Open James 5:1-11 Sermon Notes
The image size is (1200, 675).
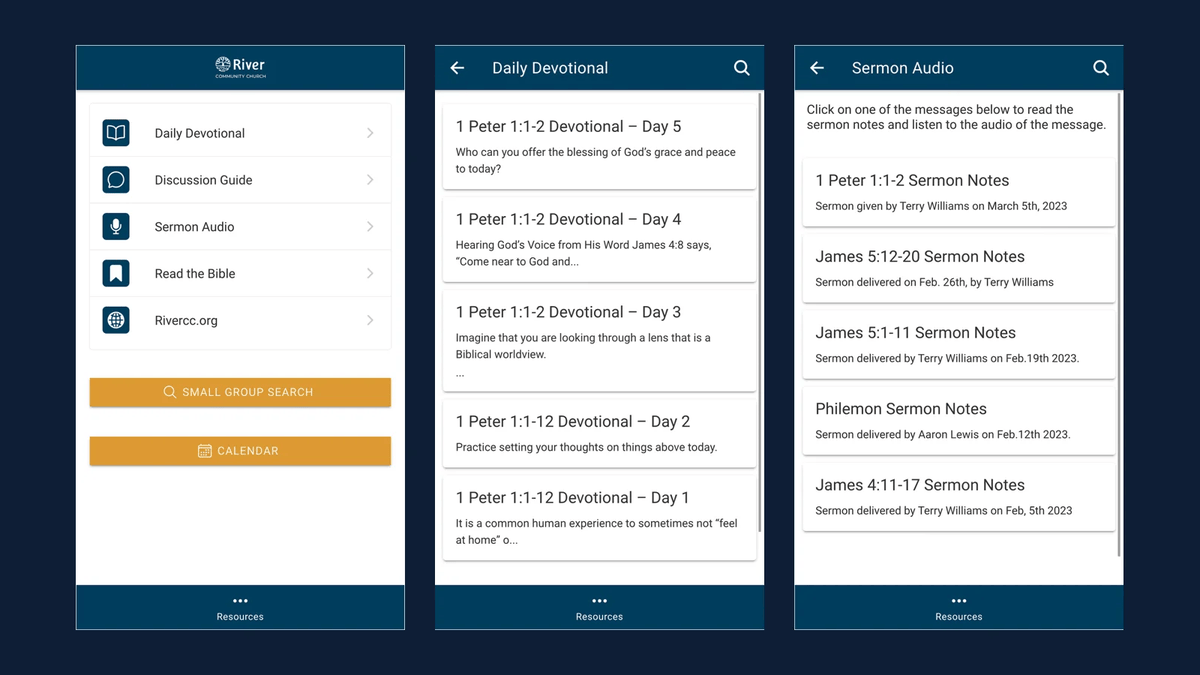[x=958, y=344]
